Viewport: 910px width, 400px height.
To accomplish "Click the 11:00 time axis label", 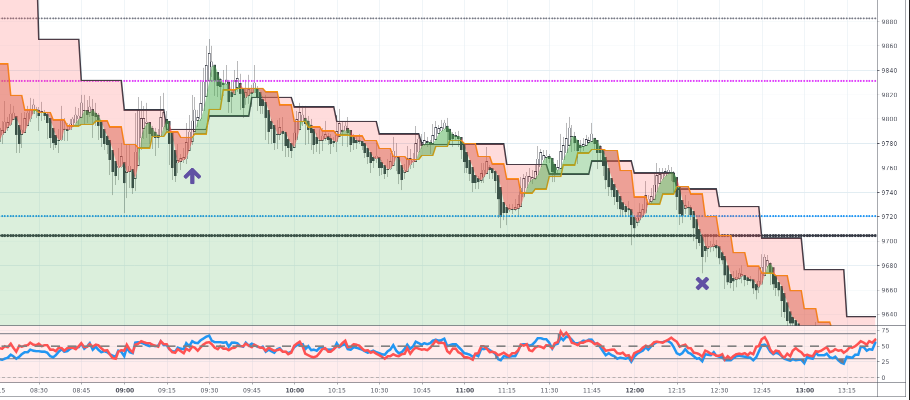I will pos(465,390).
